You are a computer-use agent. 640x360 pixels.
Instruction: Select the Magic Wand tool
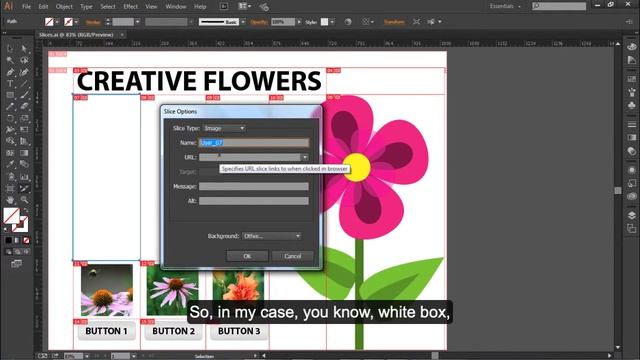coord(10,60)
